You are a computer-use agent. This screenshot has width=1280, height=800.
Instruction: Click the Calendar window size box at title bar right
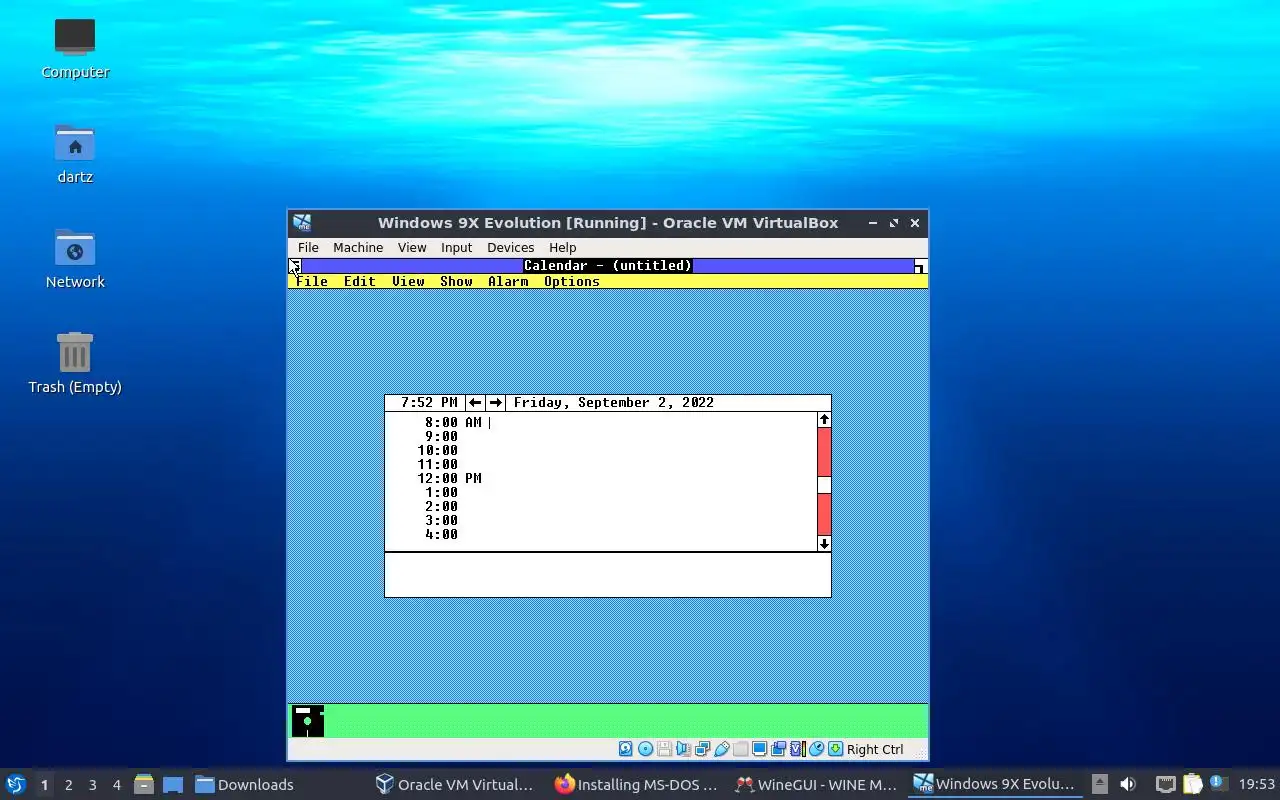921,266
